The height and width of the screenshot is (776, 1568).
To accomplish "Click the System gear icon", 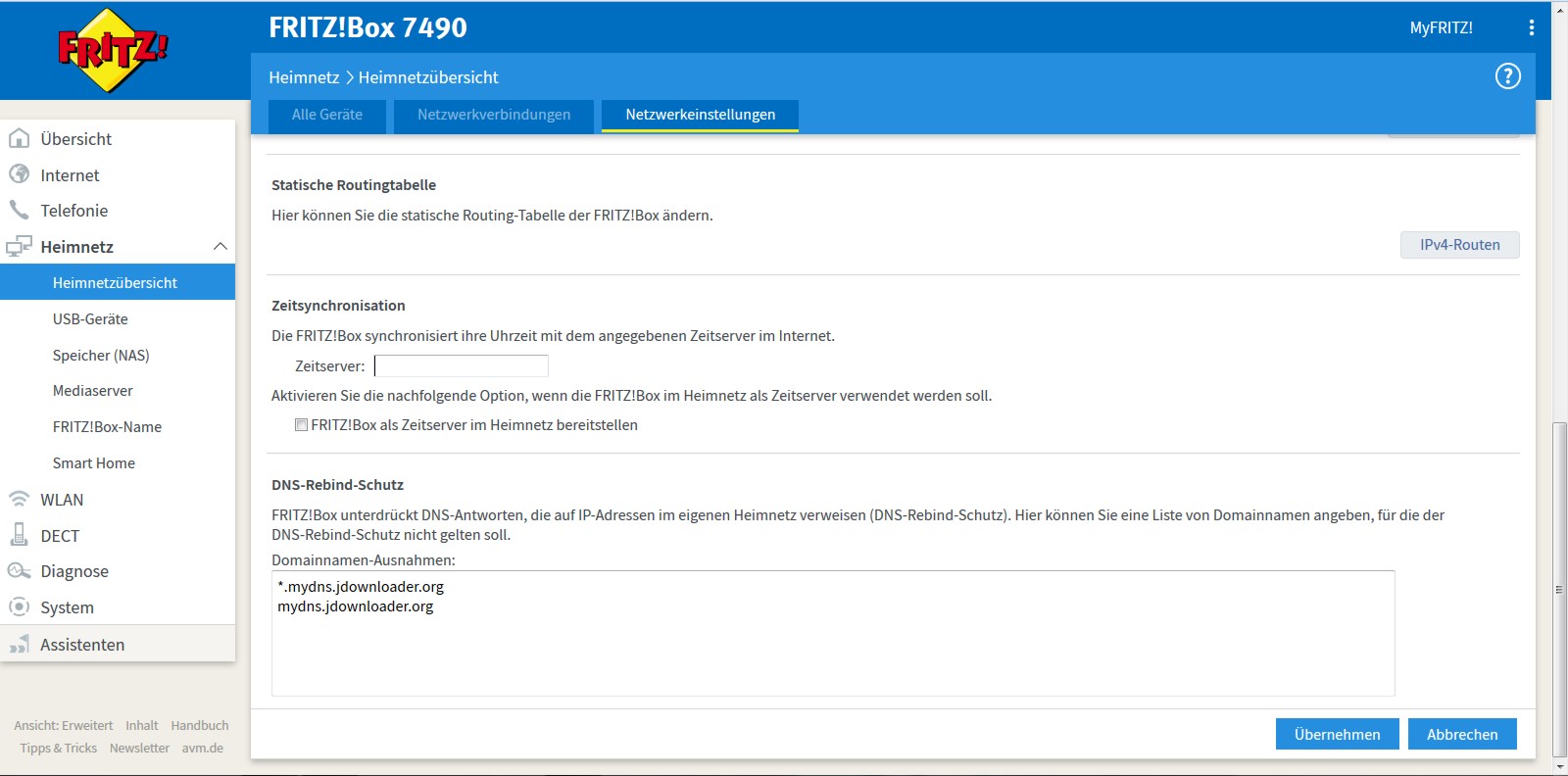I will pos(19,606).
